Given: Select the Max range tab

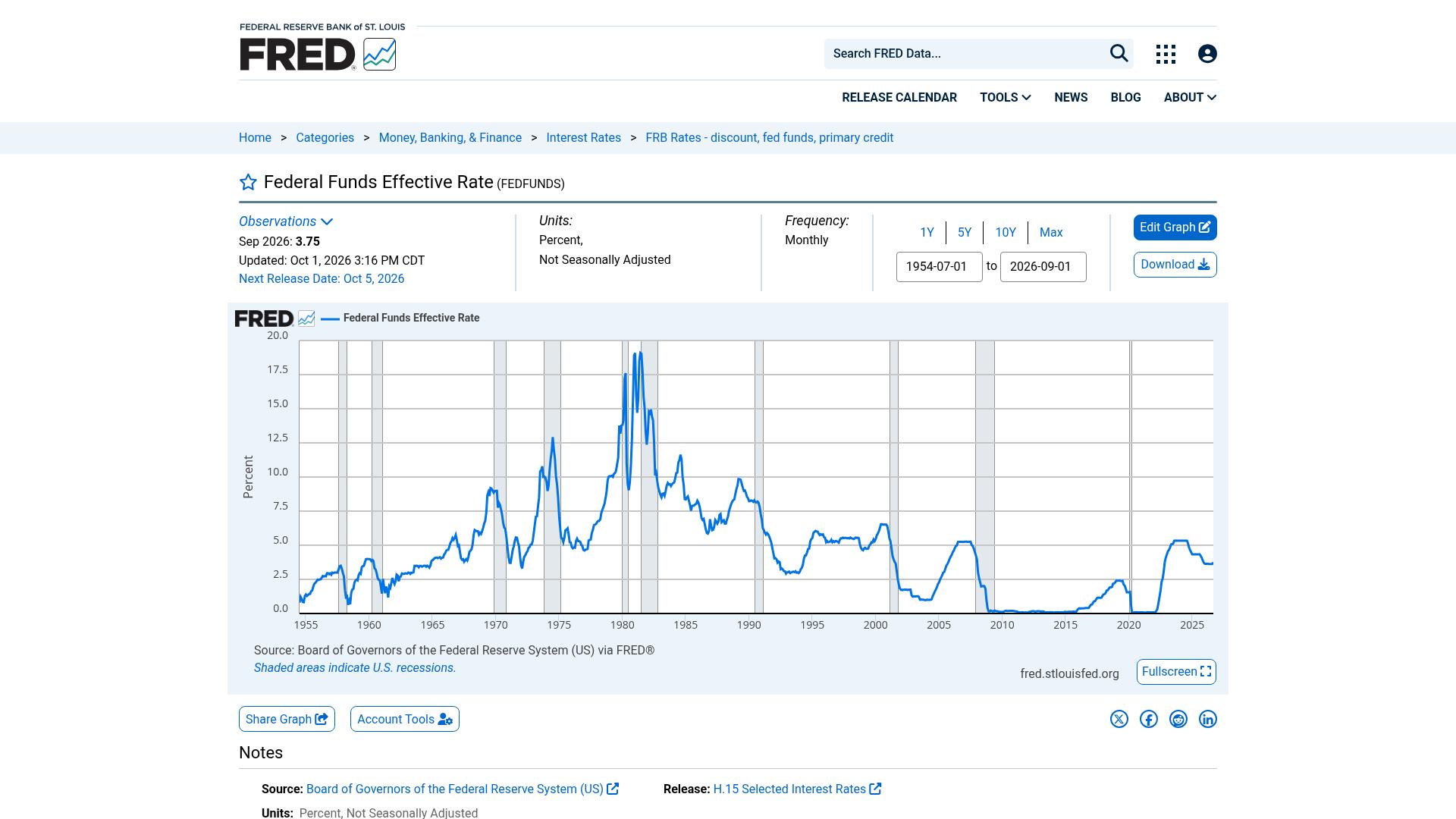Looking at the screenshot, I should coord(1051,233).
